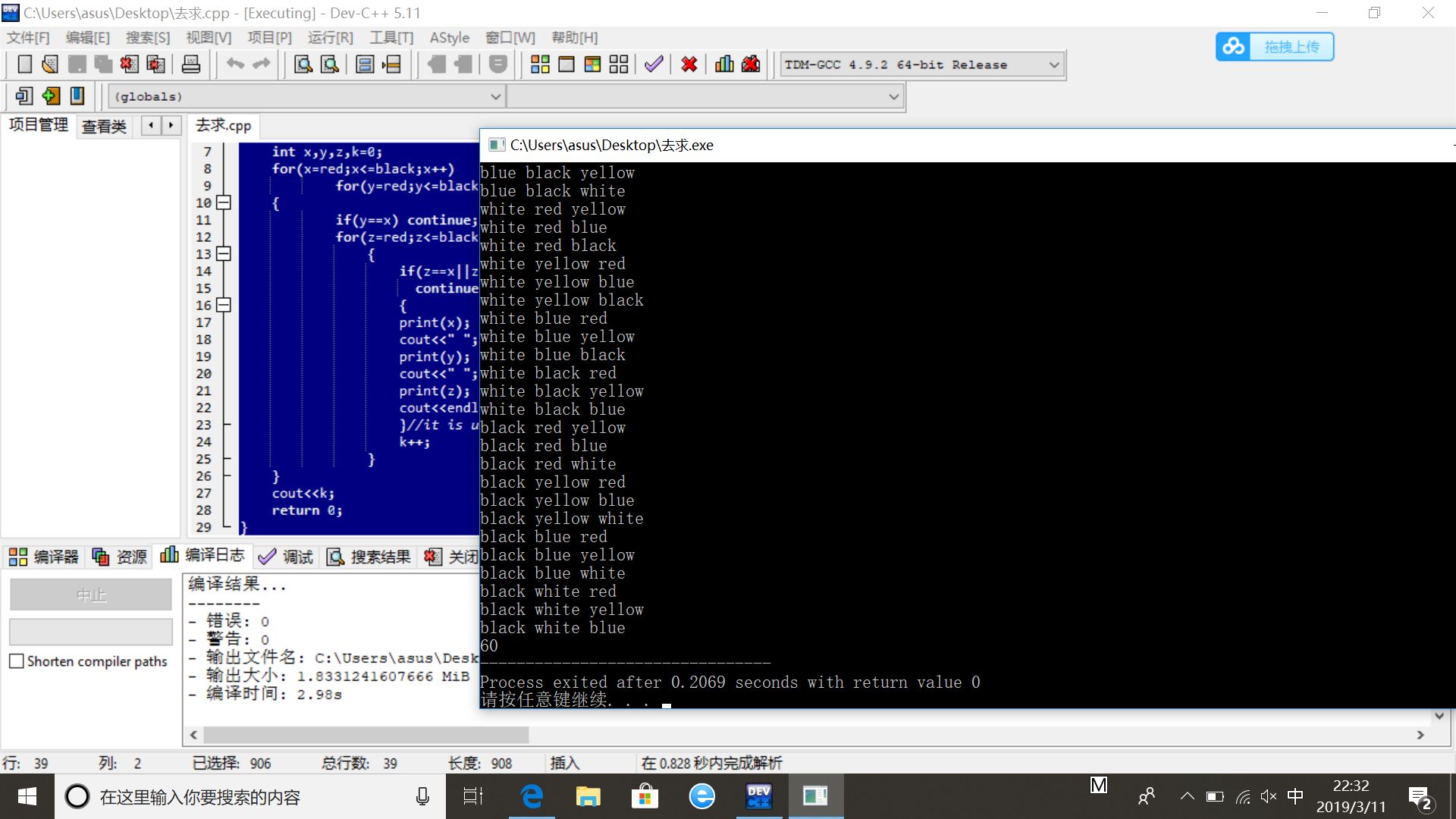Click the New file toolbar icon

pyautogui.click(x=24, y=64)
